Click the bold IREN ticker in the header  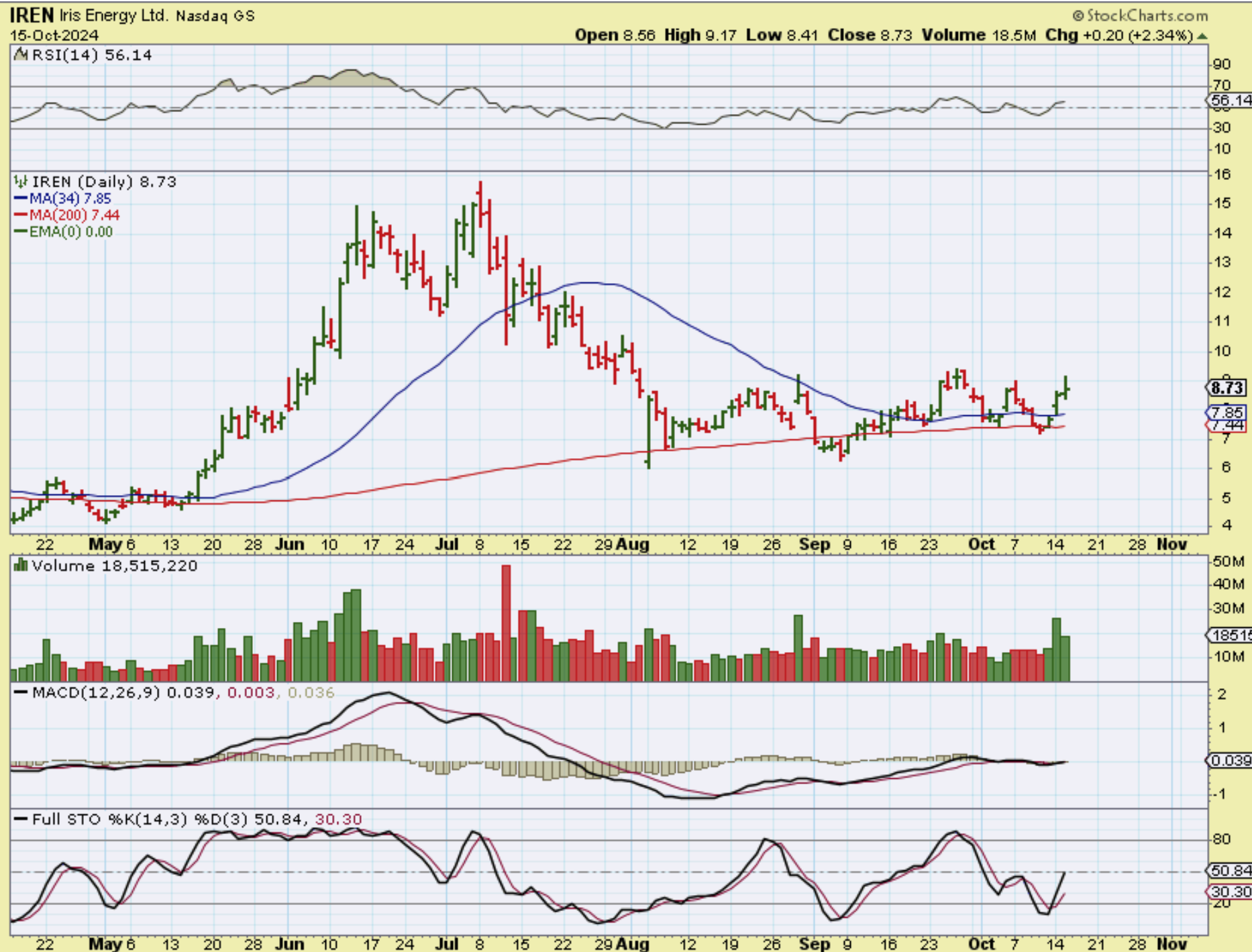[x=31, y=15]
